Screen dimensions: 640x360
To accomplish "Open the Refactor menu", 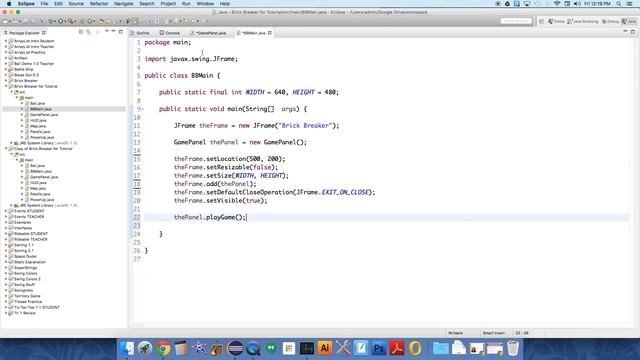I will point(99,4).
